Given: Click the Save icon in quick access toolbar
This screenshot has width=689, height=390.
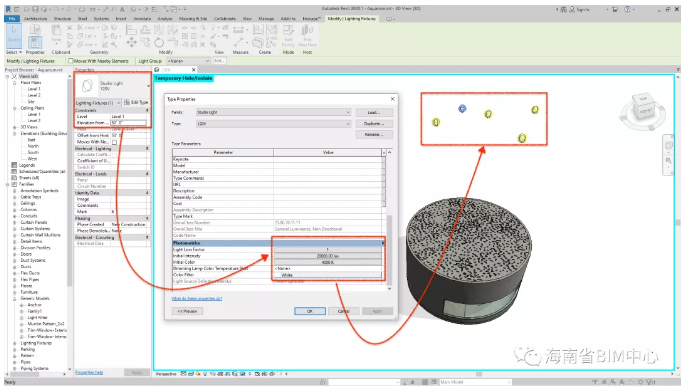Looking at the screenshot, I should (34, 9).
